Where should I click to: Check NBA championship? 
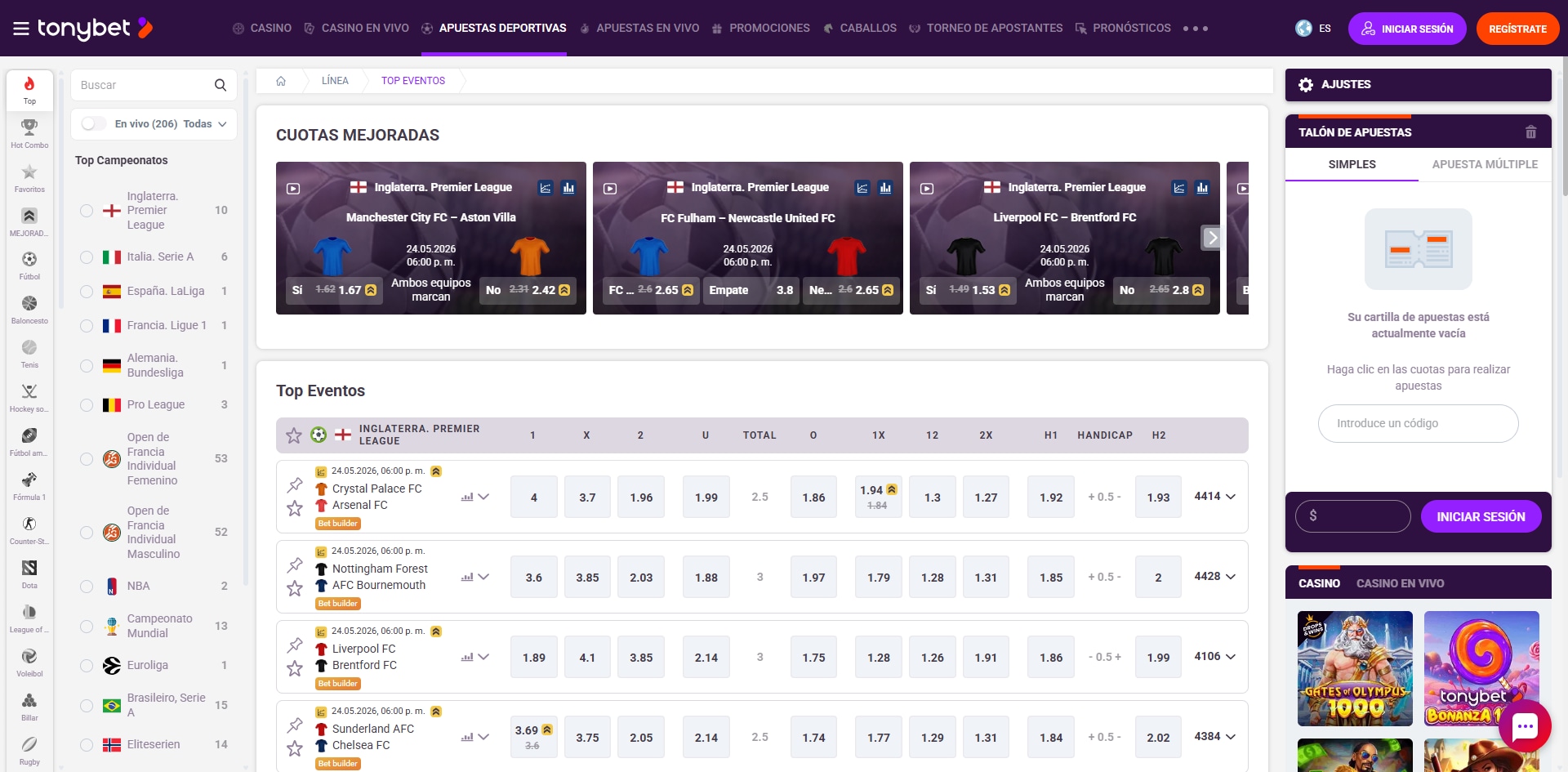pyautogui.click(x=87, y=587)
